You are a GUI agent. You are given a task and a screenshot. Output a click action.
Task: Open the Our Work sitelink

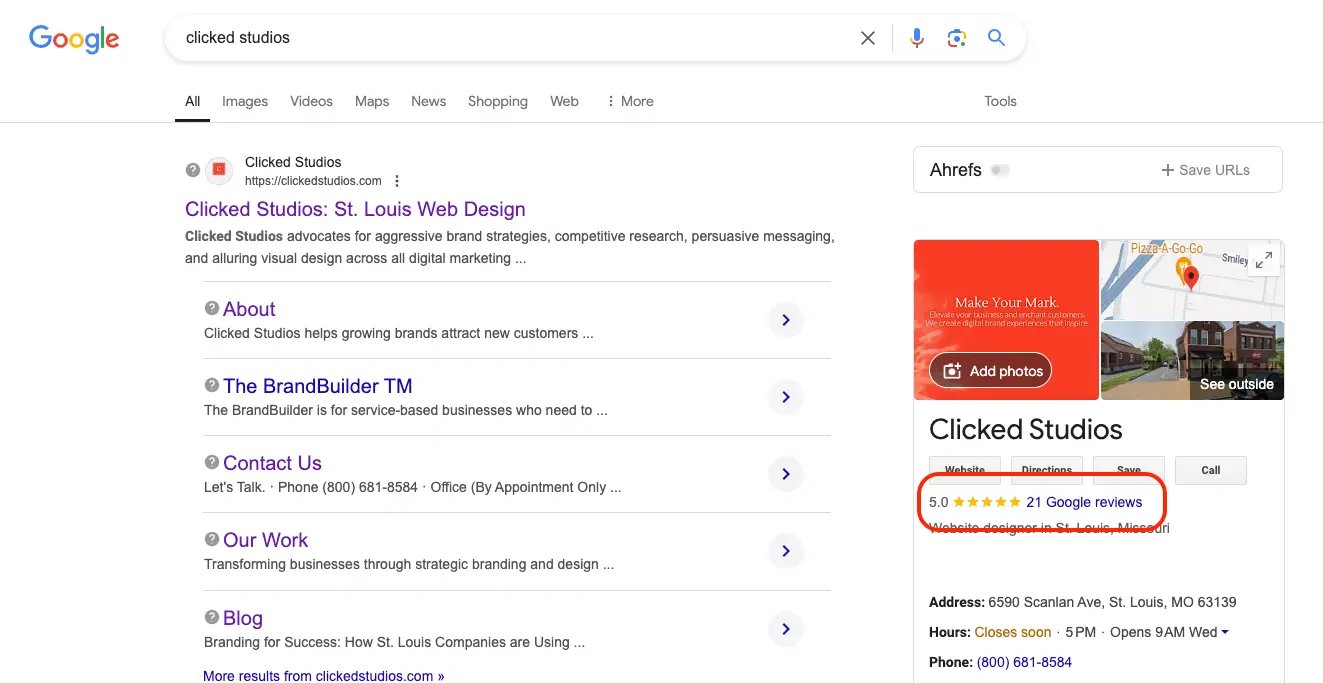(x=265, y=540)
